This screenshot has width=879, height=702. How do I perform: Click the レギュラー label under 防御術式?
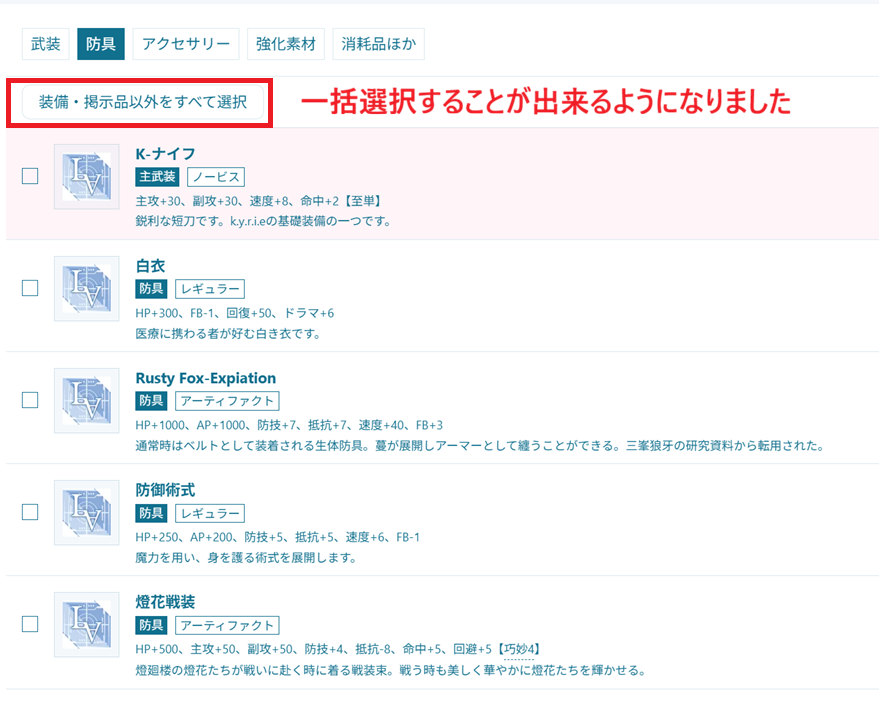pyautogui.click(x=210, y=514)
